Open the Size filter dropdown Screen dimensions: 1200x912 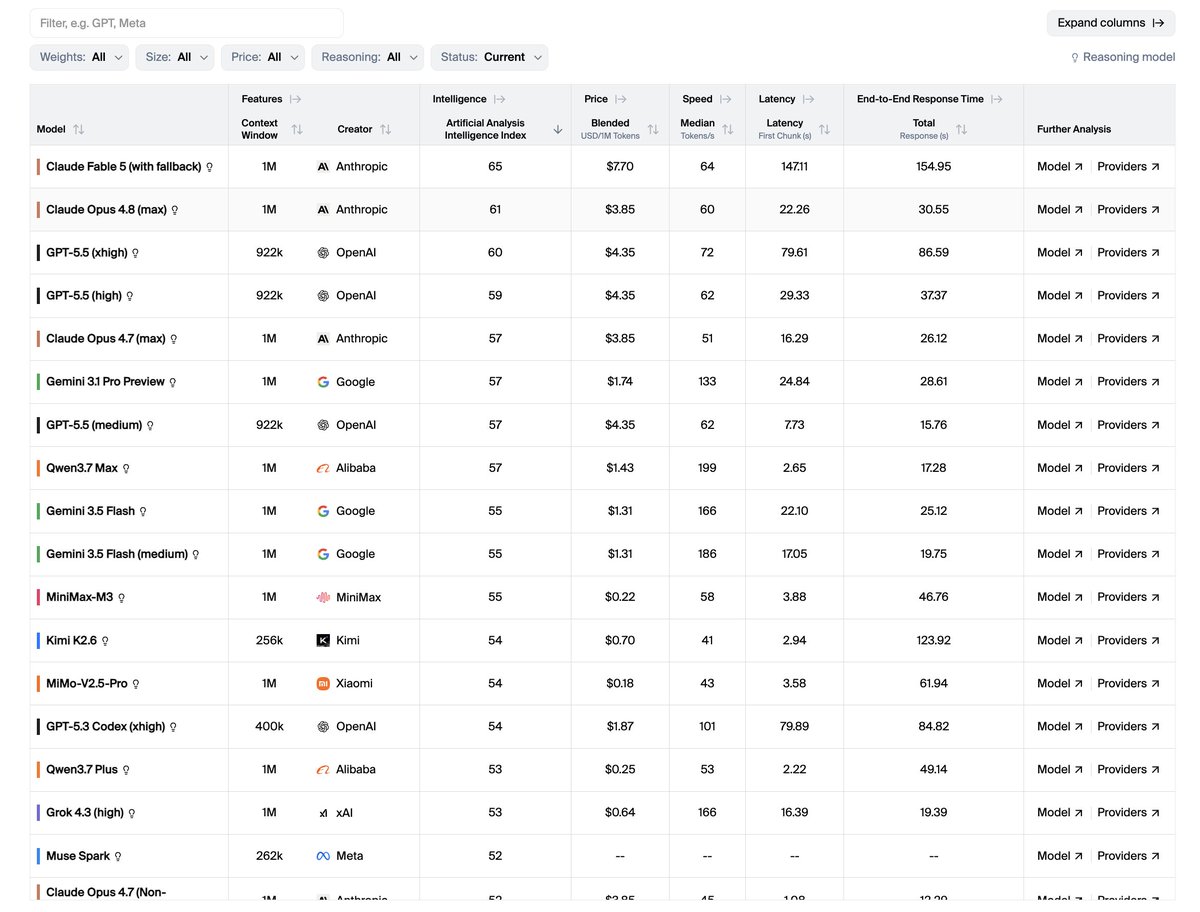pos(175,57)
